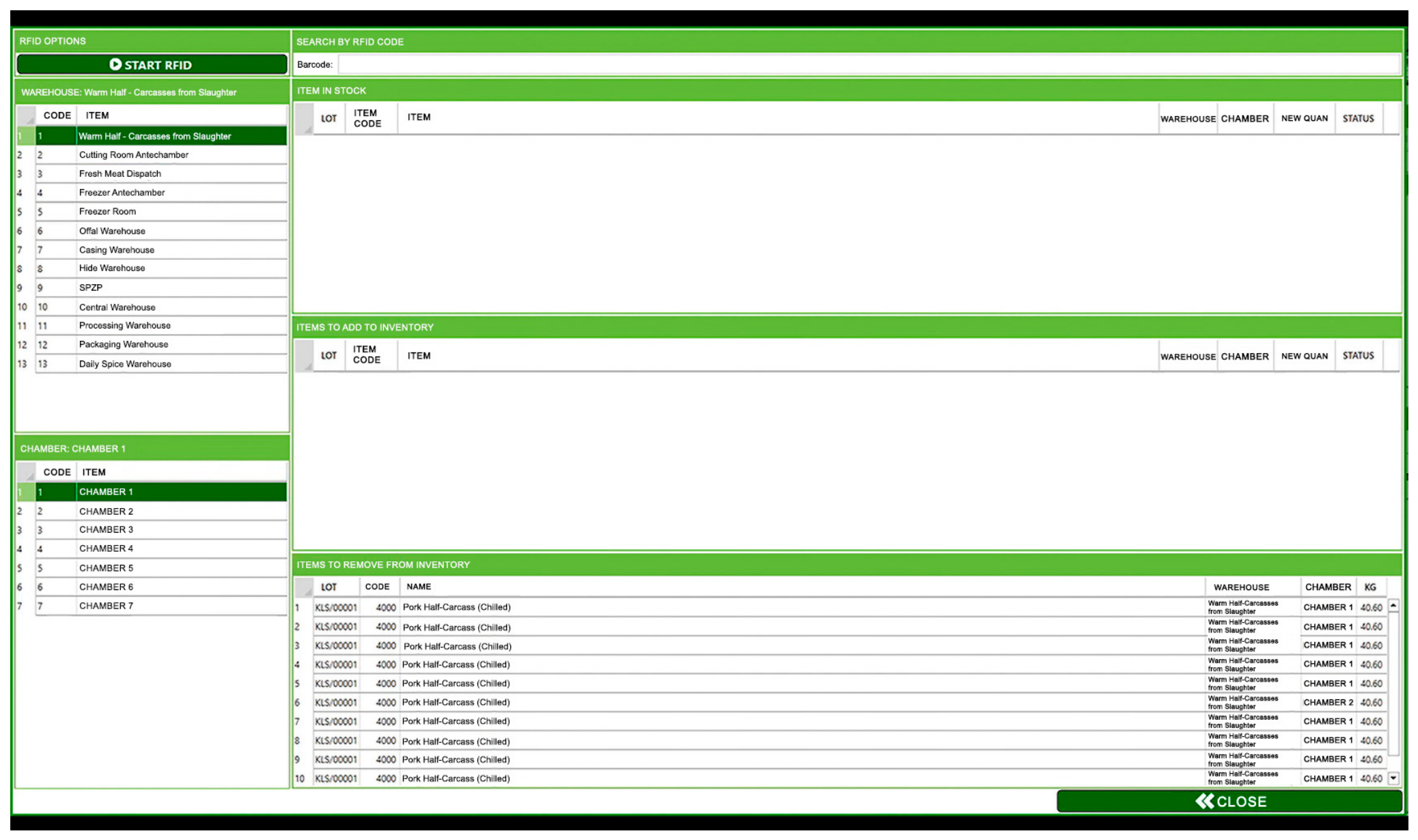Select row 10 Pork Half-Carcass (Chilled)
Image resolution: width=1418 pixels, height=840 pixels.
click(x=841, y=779)
